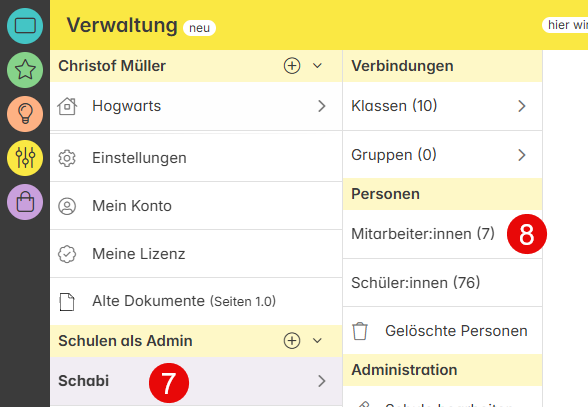Collapse the Schulen als Admin section chevron
Viewport: 588px width, 407px height.
click(x=317, y=341)
